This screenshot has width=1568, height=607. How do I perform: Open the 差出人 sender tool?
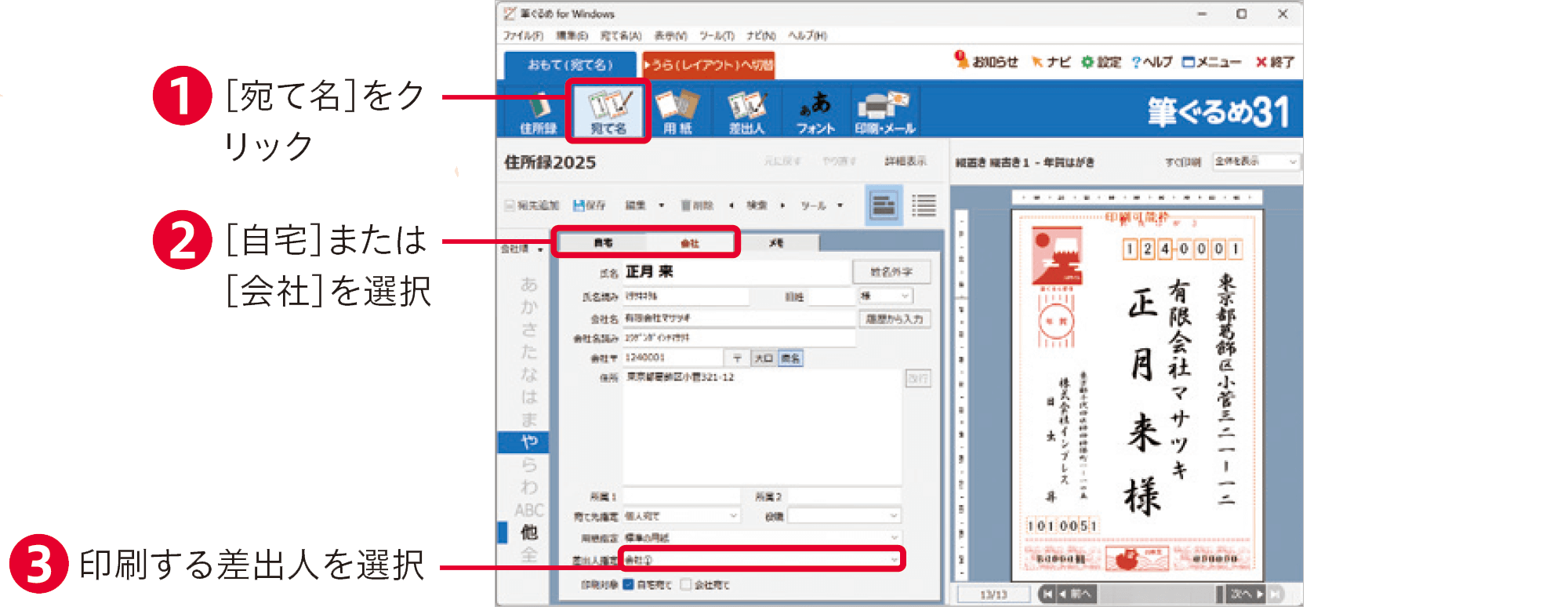tap(746, 111)
